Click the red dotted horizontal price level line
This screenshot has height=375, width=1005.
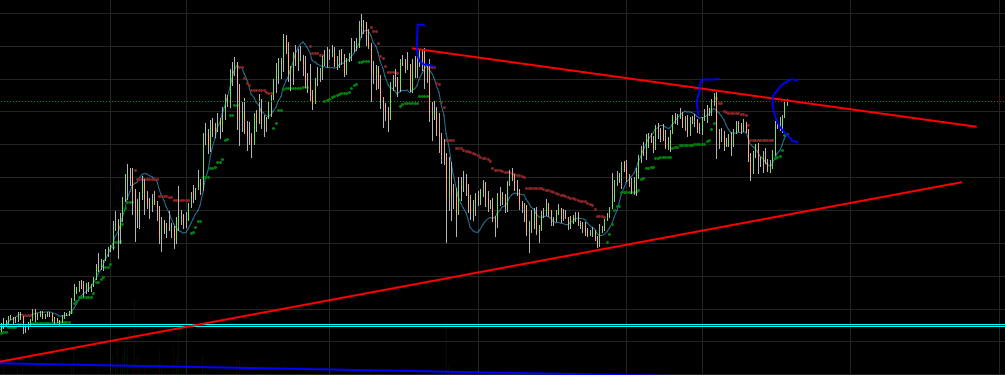pyautogui.click(x=502, y=101)
